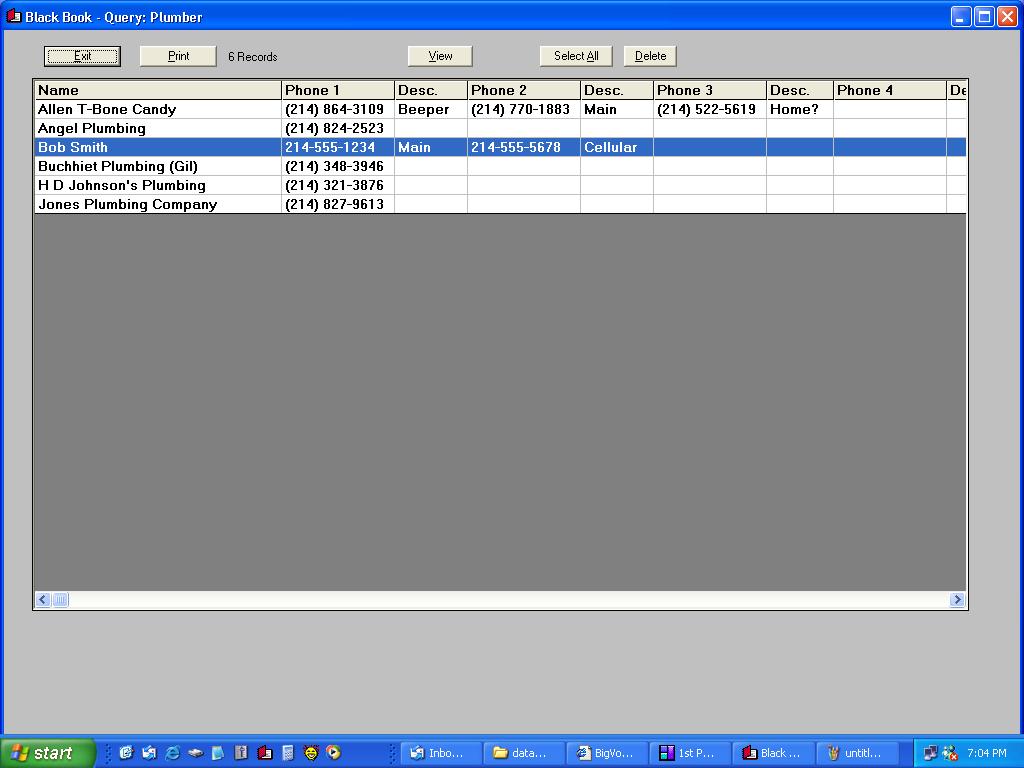
Task: Click the Black Book title bar icon
Action: pos(13,16)
